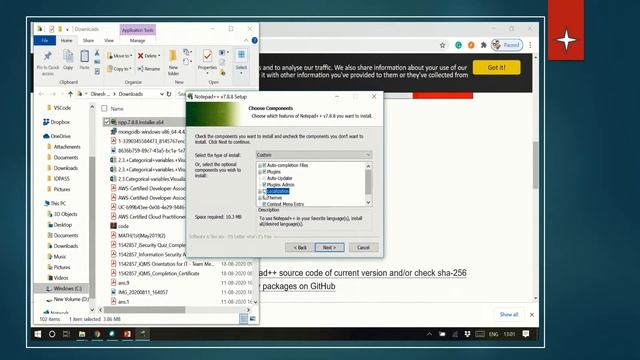Expand the Themes tree node in installer
The height and width of the screenshot is (360, 640).
260,198
